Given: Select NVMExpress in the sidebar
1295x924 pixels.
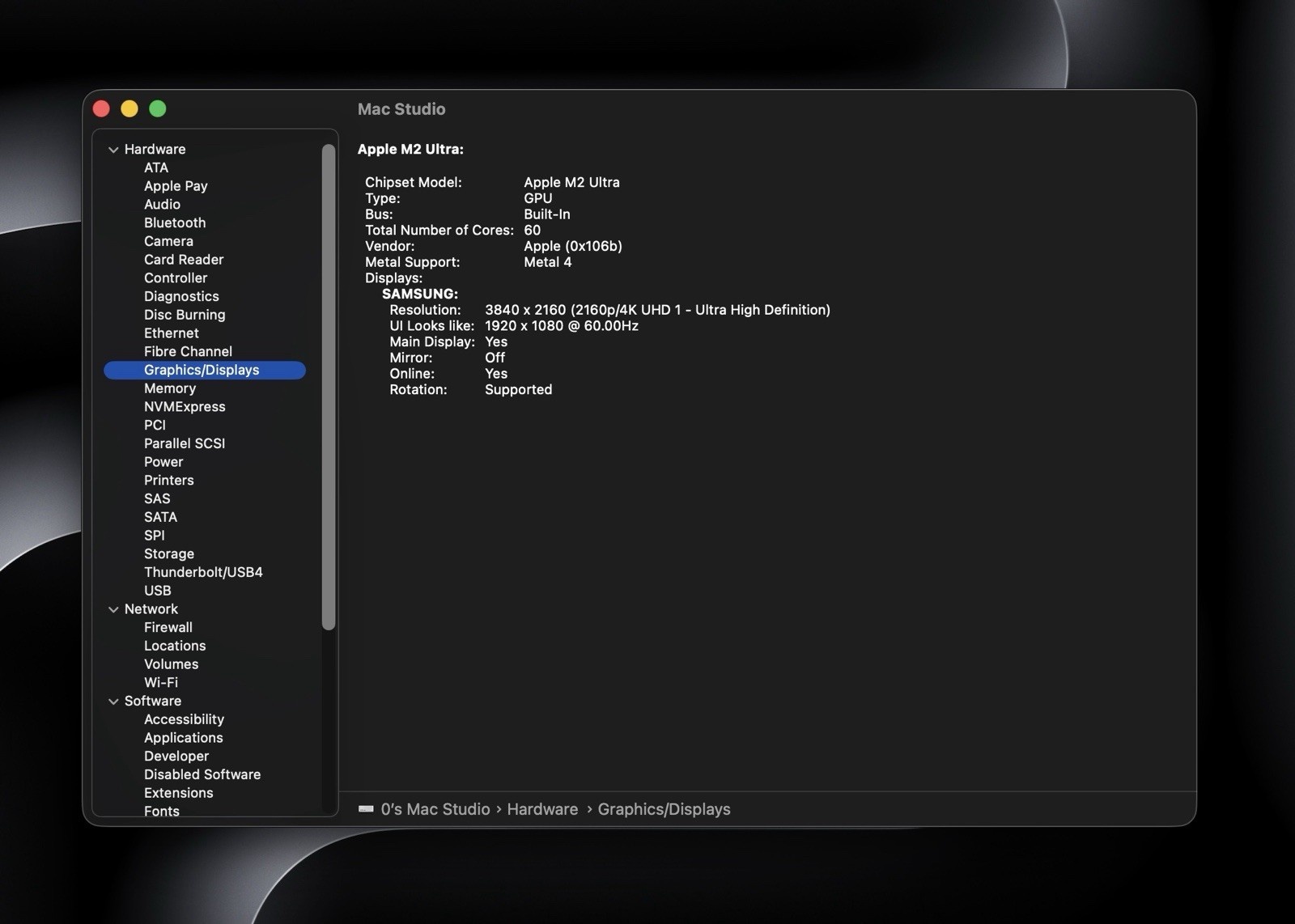Looking at the screenshot, I should (x=185, y=407).
